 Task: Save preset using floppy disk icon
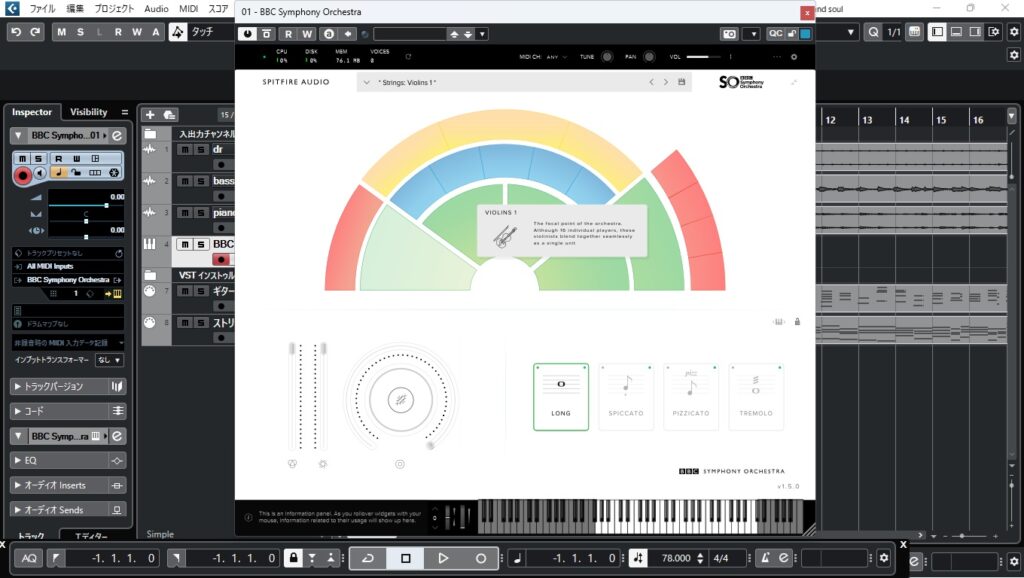click(681, 82)
